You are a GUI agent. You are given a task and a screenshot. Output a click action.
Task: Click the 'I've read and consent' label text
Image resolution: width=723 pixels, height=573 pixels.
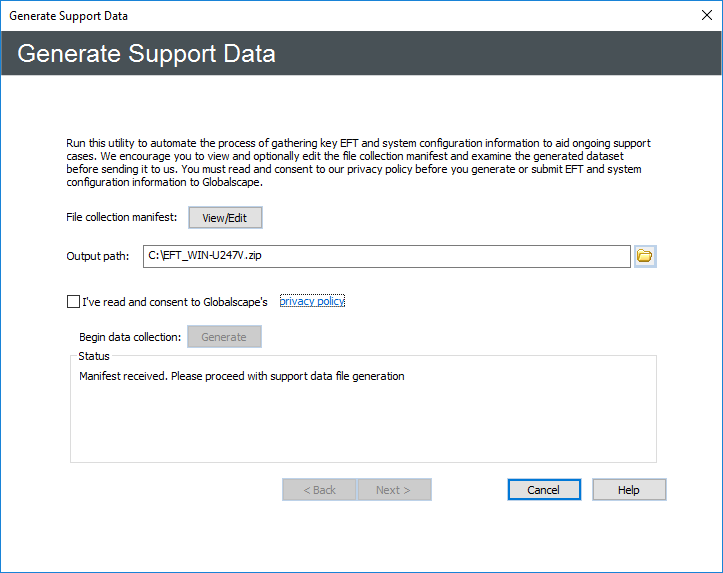pos(174,301)
